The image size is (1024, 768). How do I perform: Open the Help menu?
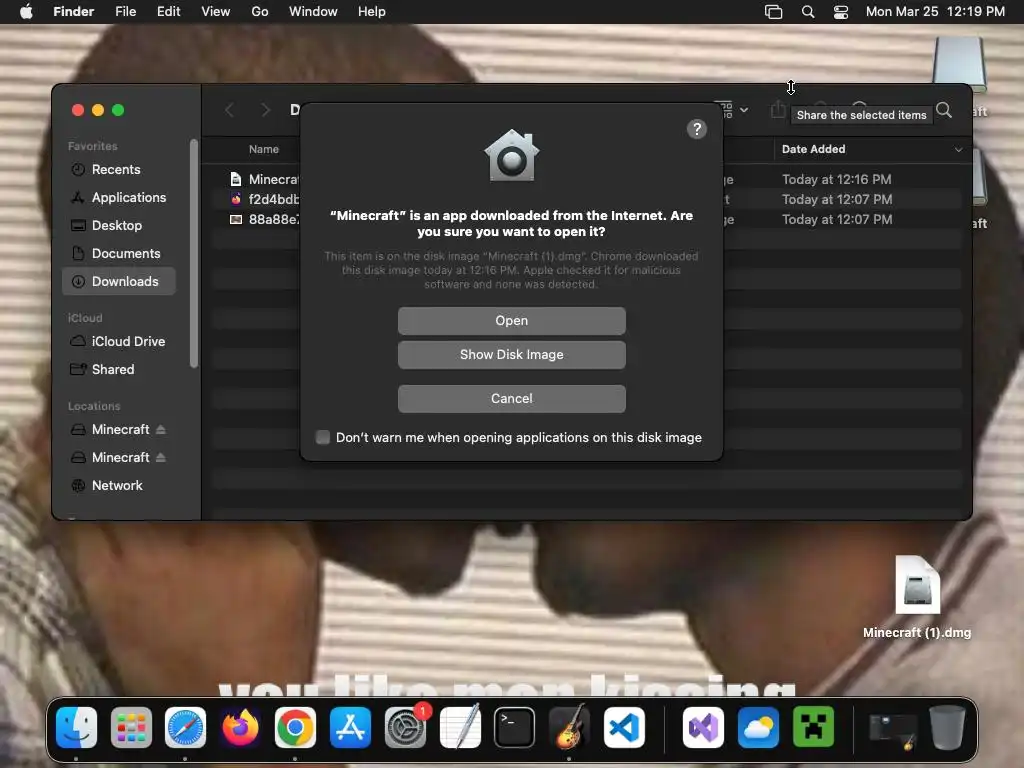coord(372,12)
